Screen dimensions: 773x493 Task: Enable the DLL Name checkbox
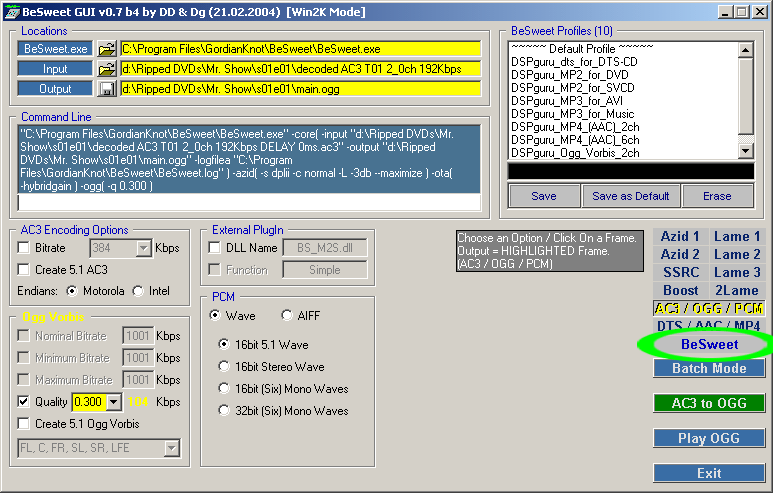tap(214, 247)
